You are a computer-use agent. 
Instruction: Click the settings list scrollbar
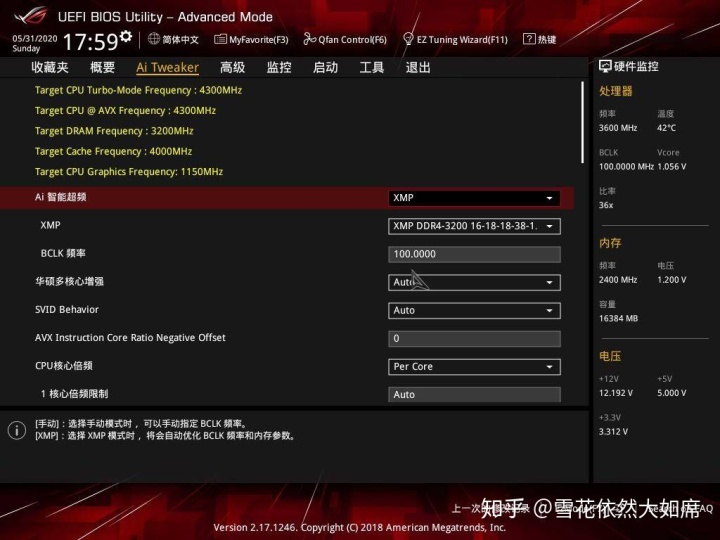pyautogui.click(x=582, y=122)
